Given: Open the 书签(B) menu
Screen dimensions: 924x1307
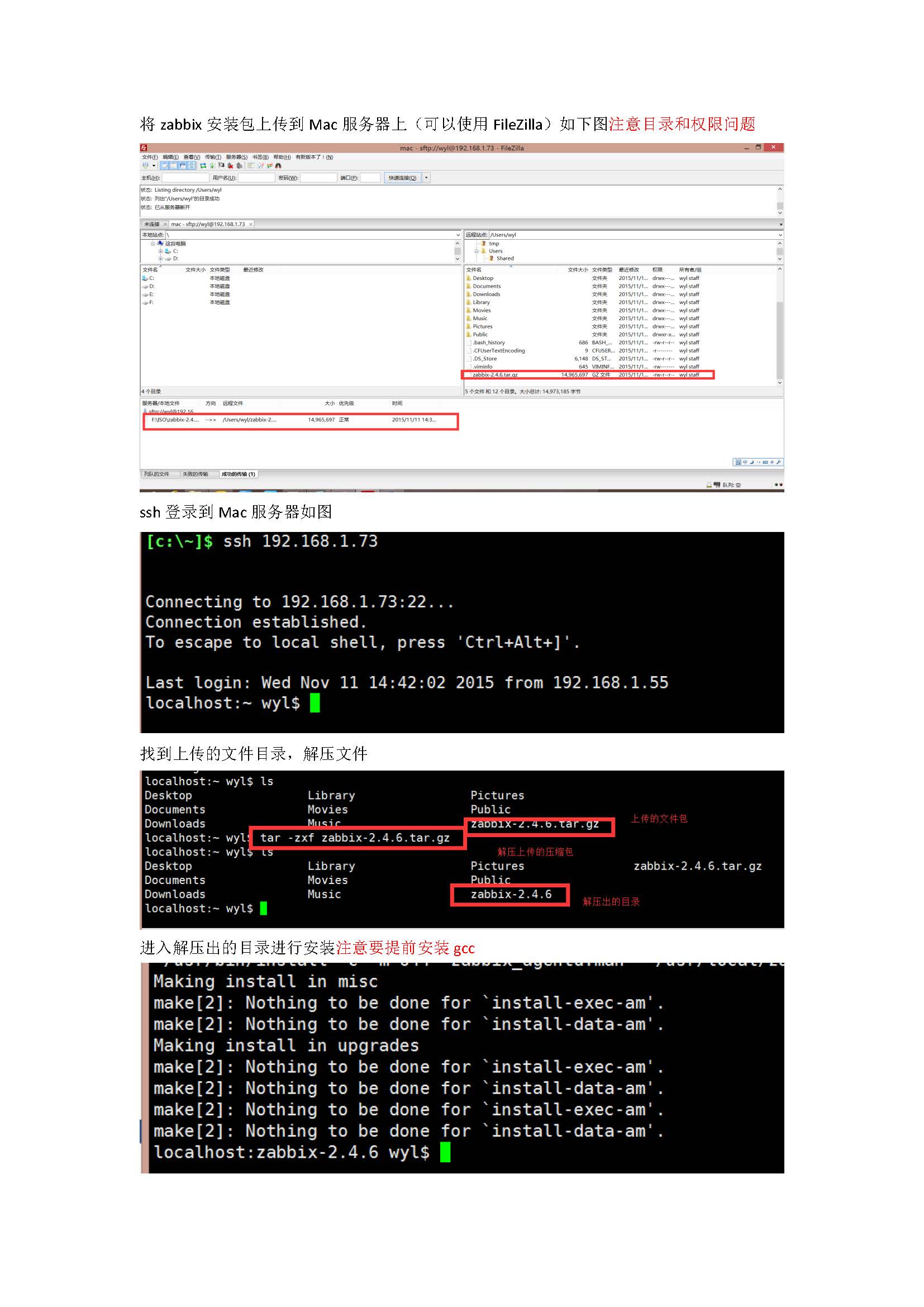Looking at the screenshot, I should click(x=260, y=158).
